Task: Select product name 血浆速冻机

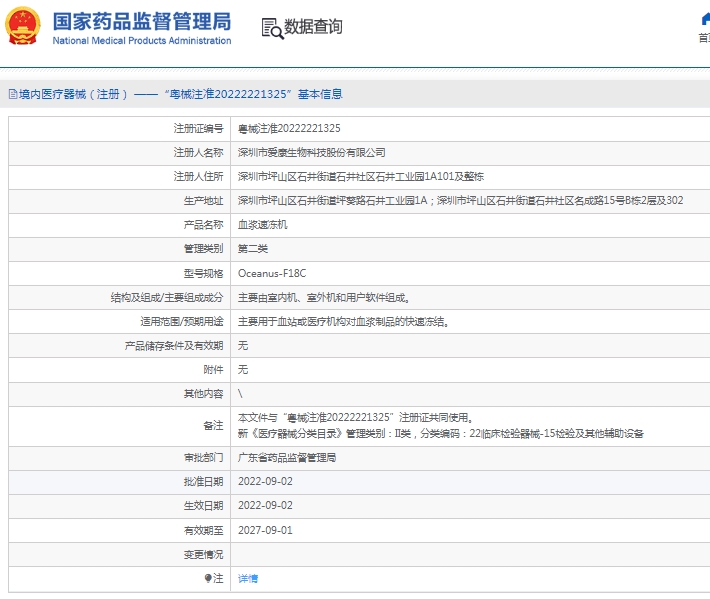Action: [x=263, y=225]
